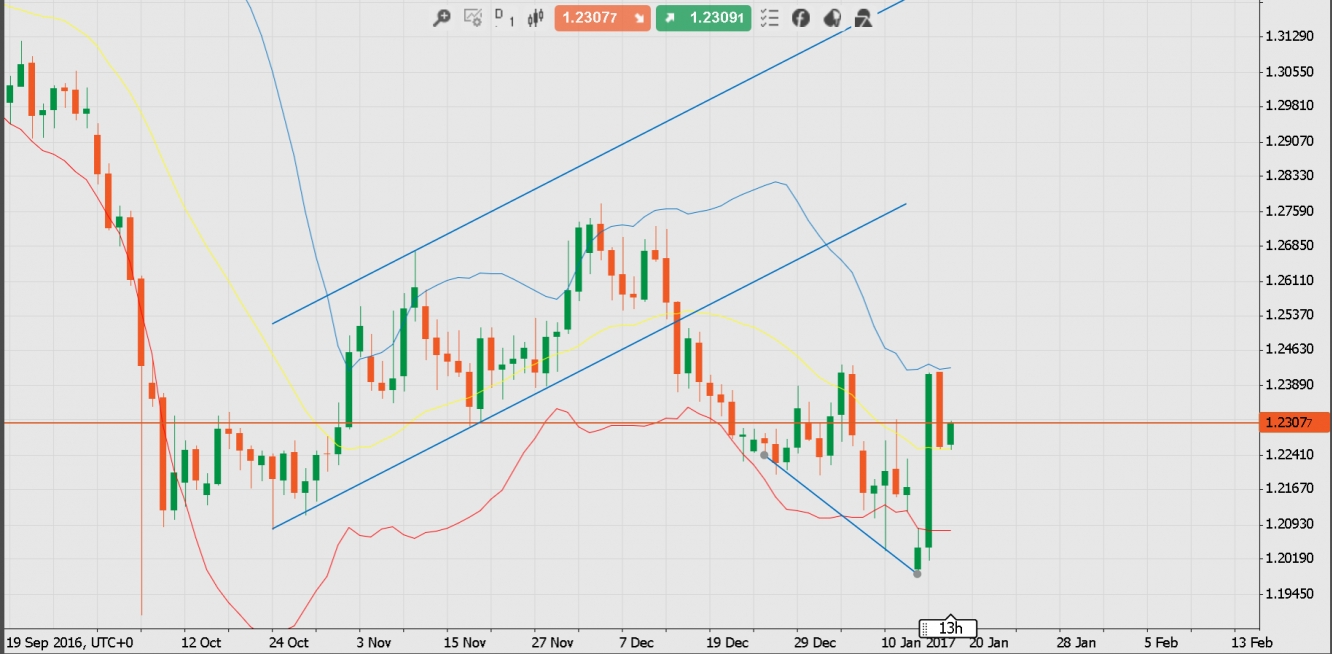The image size is (1332, 654).
Task: Click the orange sell button 1.23077
Action: click(603, 18)
